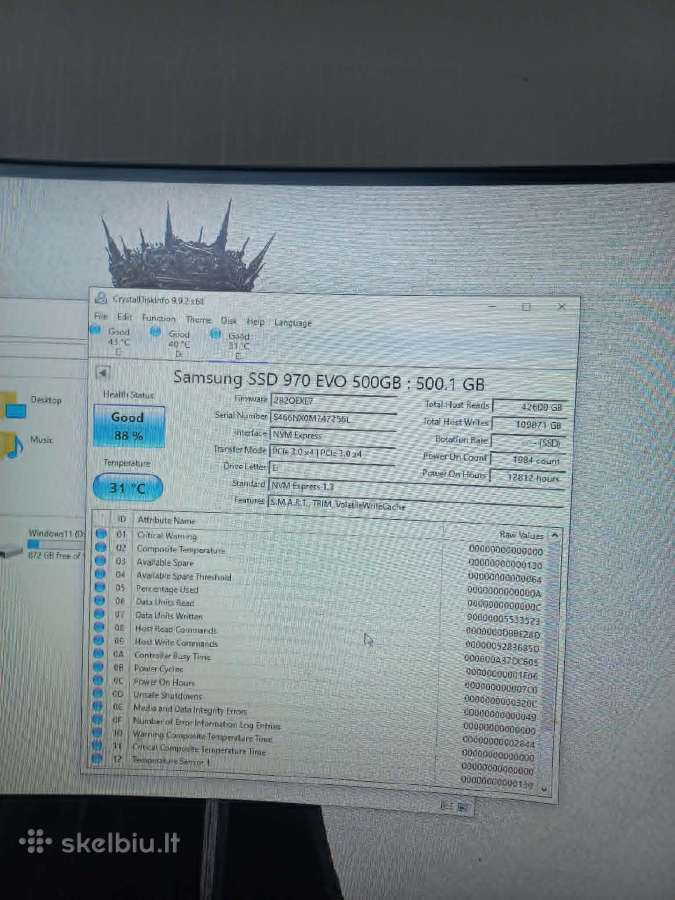The height and width of the screenshot is (900, 675).
Task: Click the Desktop folder icon in Explorer
Action: click(13, 406)
